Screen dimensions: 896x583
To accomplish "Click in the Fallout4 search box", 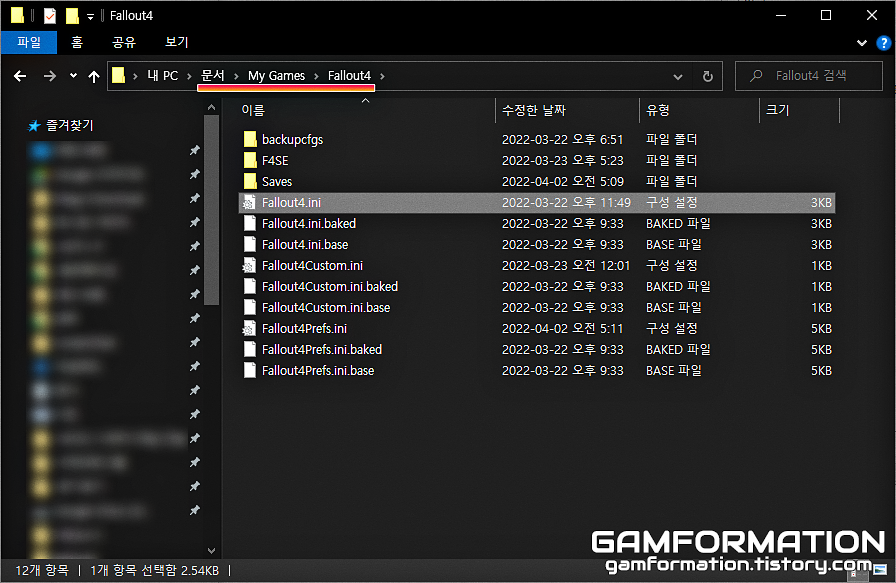I will pos(809,76).
